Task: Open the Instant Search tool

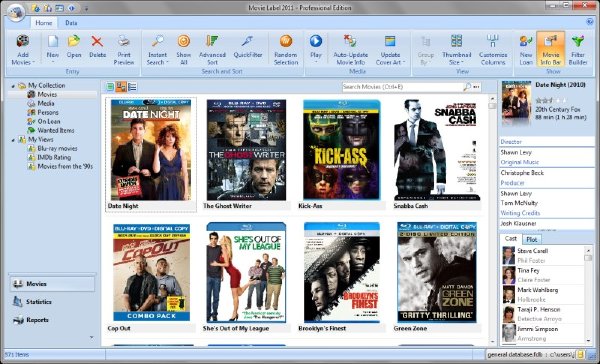Action: point(157,50)
